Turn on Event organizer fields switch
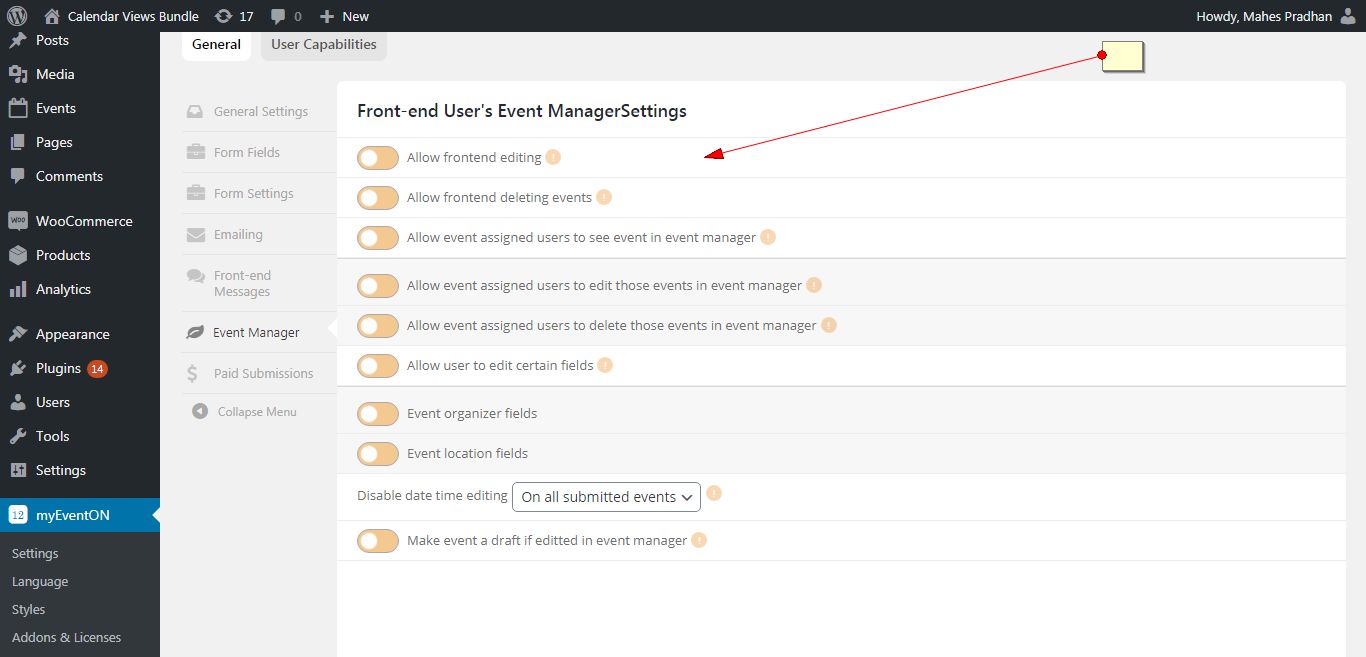The image size is (1366, 657). [x=378, y=414]
